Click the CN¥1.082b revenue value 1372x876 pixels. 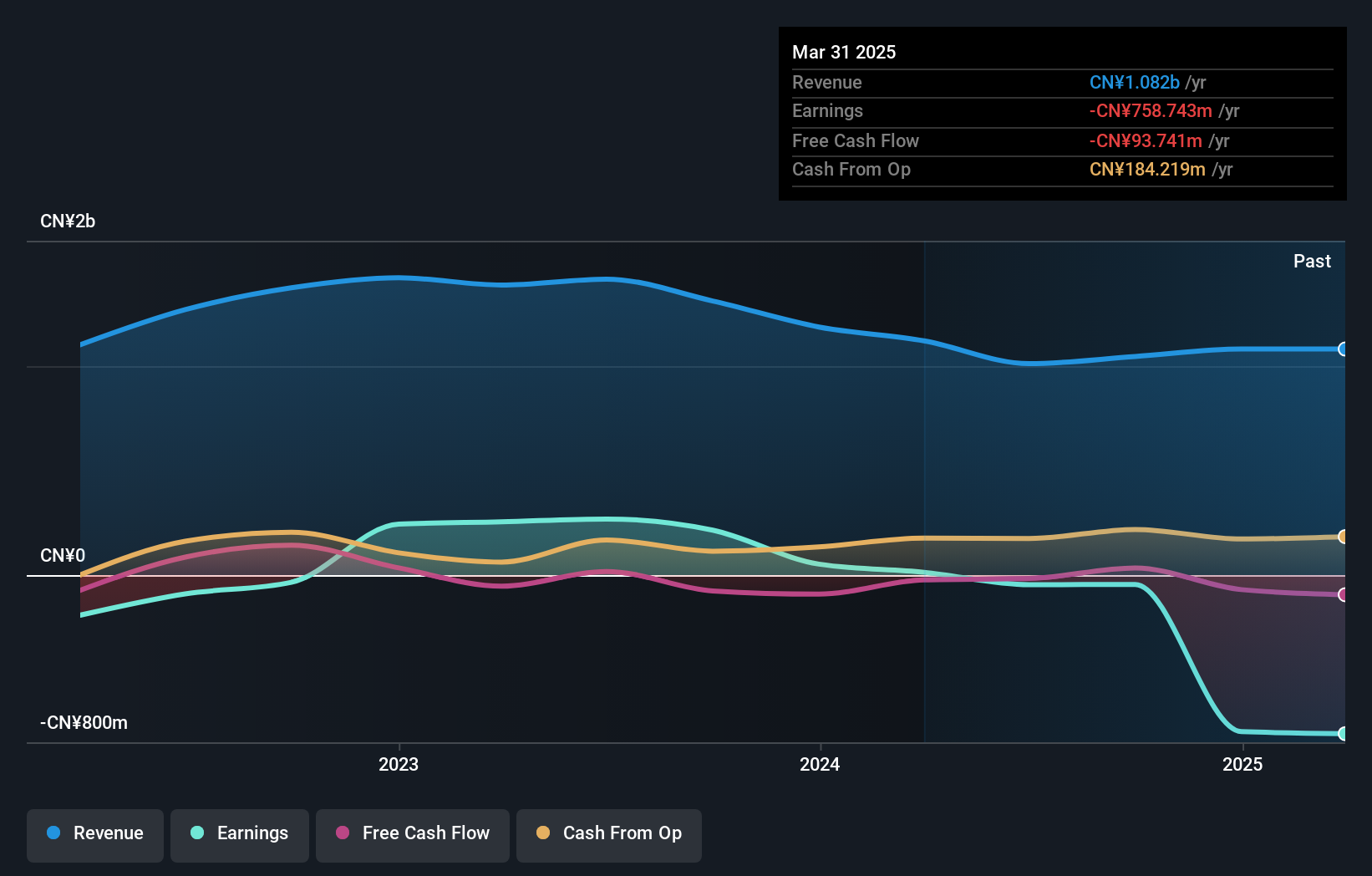point(1135,82)
